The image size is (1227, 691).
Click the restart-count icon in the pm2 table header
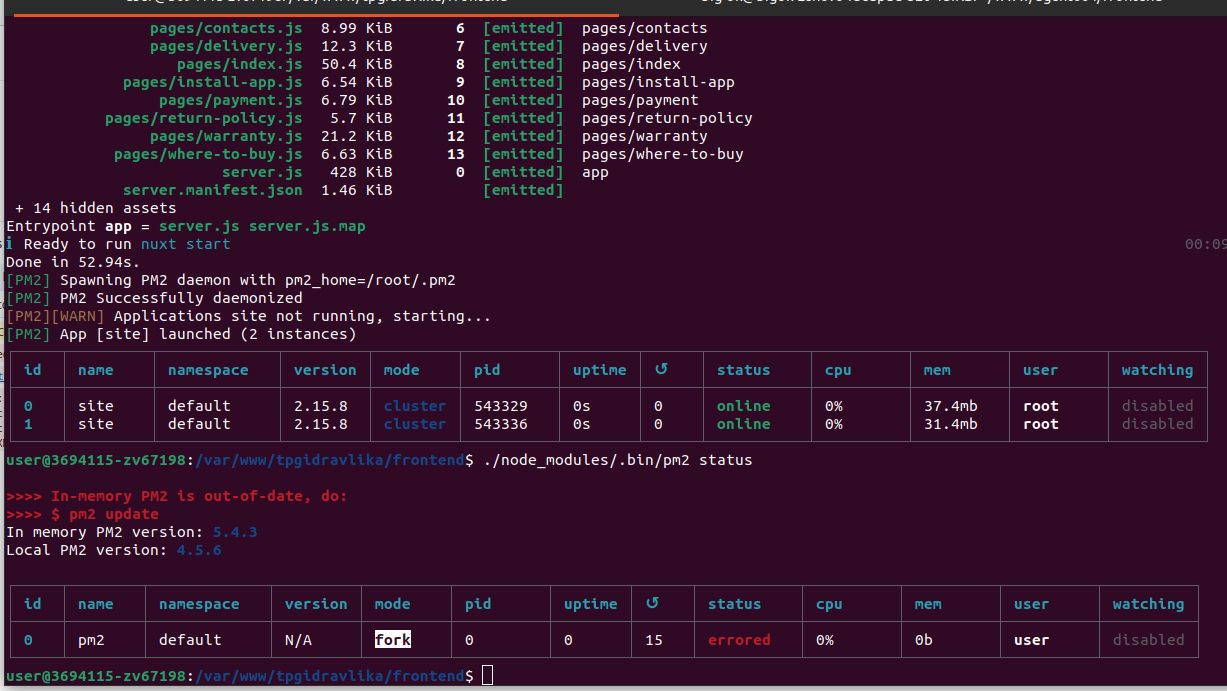(x=652, y=604)
